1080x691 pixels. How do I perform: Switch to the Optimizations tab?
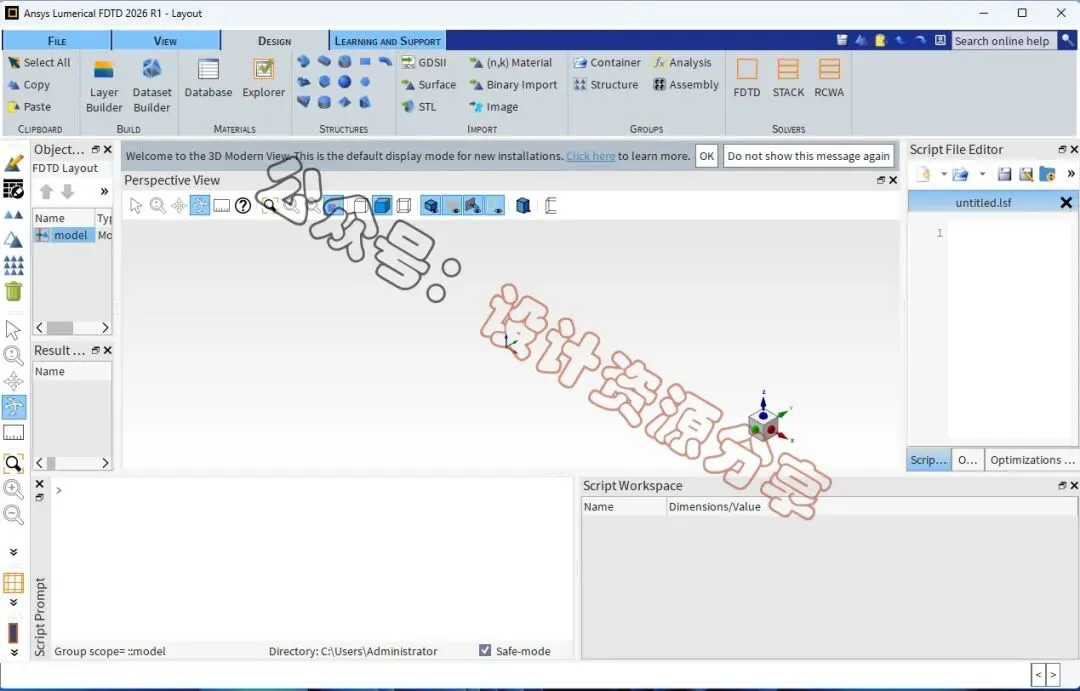(1032, 460)
